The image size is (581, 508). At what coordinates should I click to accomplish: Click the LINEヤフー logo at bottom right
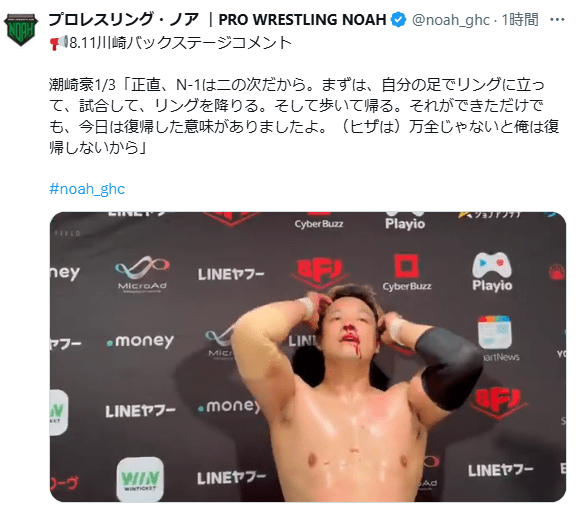[x=500, y=471]
